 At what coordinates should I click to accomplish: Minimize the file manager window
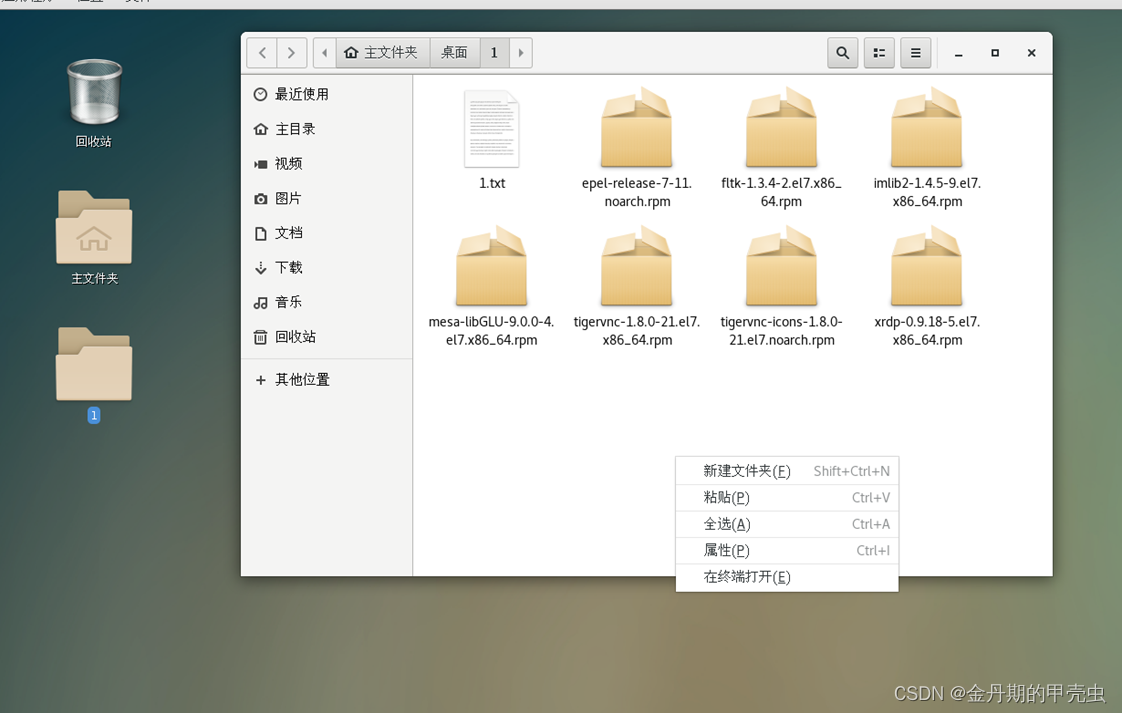click(958, 53)
